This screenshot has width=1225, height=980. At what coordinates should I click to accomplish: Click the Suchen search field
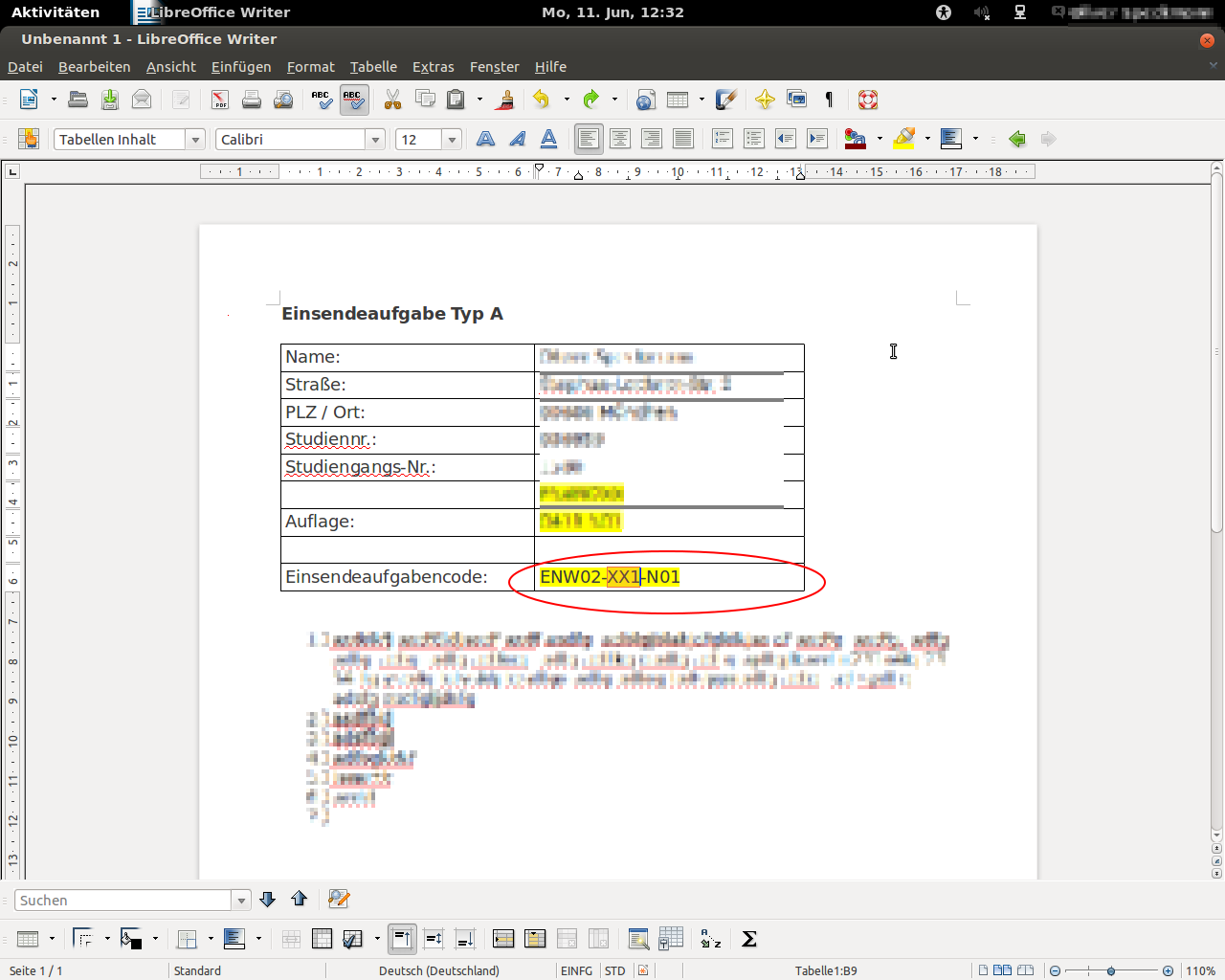[123, 901]
